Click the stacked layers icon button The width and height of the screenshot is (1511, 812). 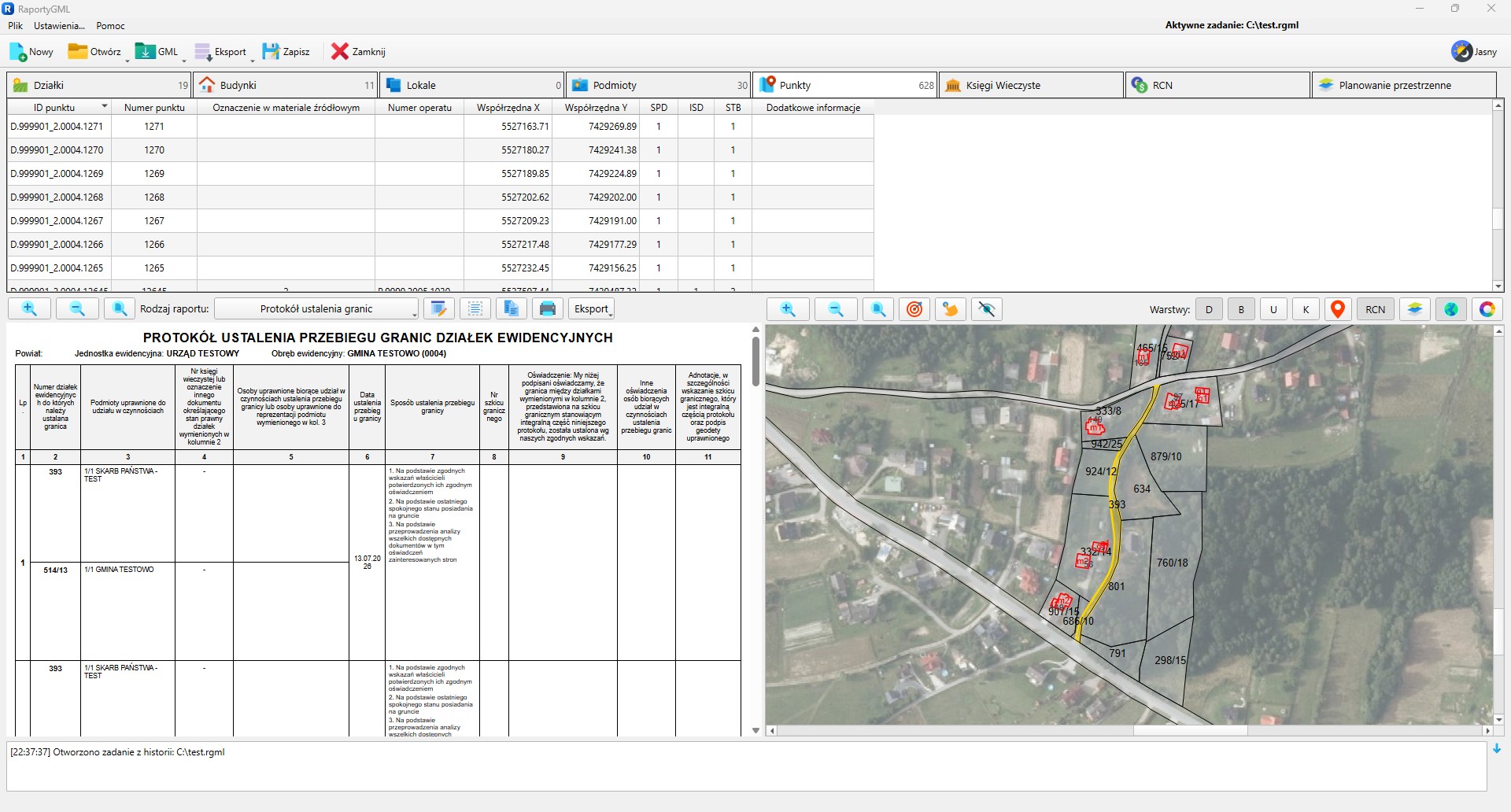click(x=1414, y=309)
